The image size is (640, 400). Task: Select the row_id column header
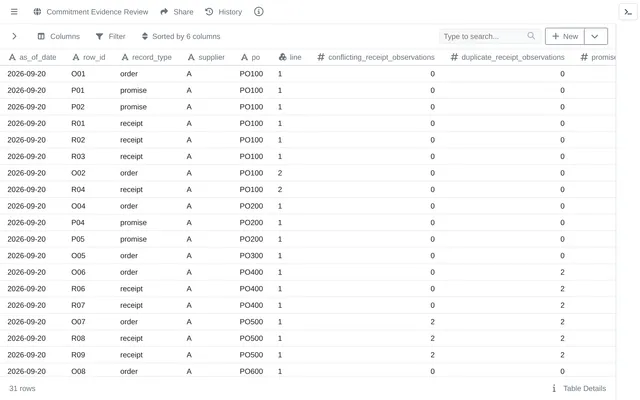pyautogui.click(x=89, y=57)
